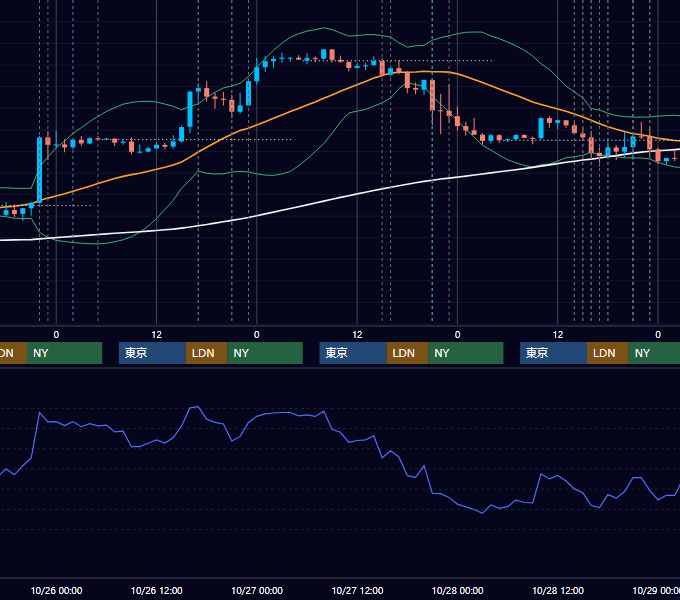Click the 10/28 00:00 date label
The image size is (680, 600).
point(458,590)
